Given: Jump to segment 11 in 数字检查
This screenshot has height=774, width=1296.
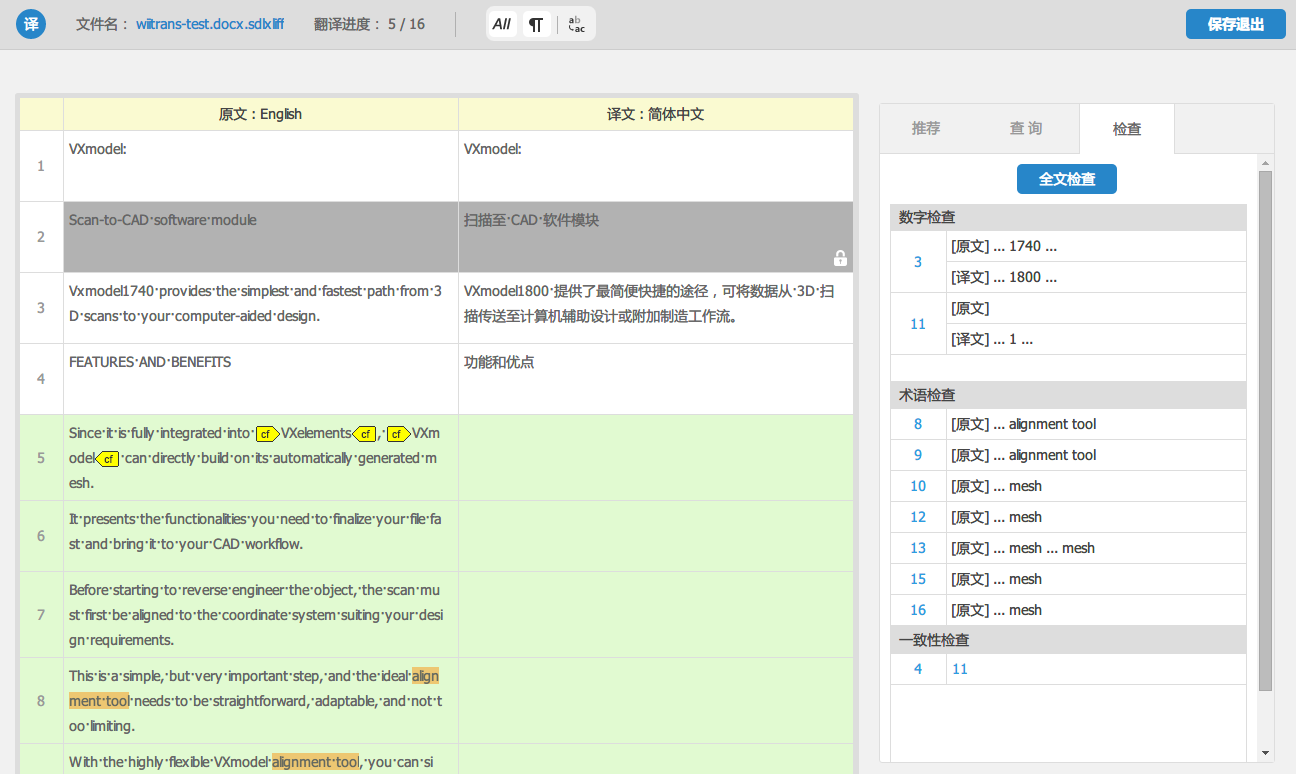Looking at the screenshot, I should pyautogui.click(x=918, y=324).
